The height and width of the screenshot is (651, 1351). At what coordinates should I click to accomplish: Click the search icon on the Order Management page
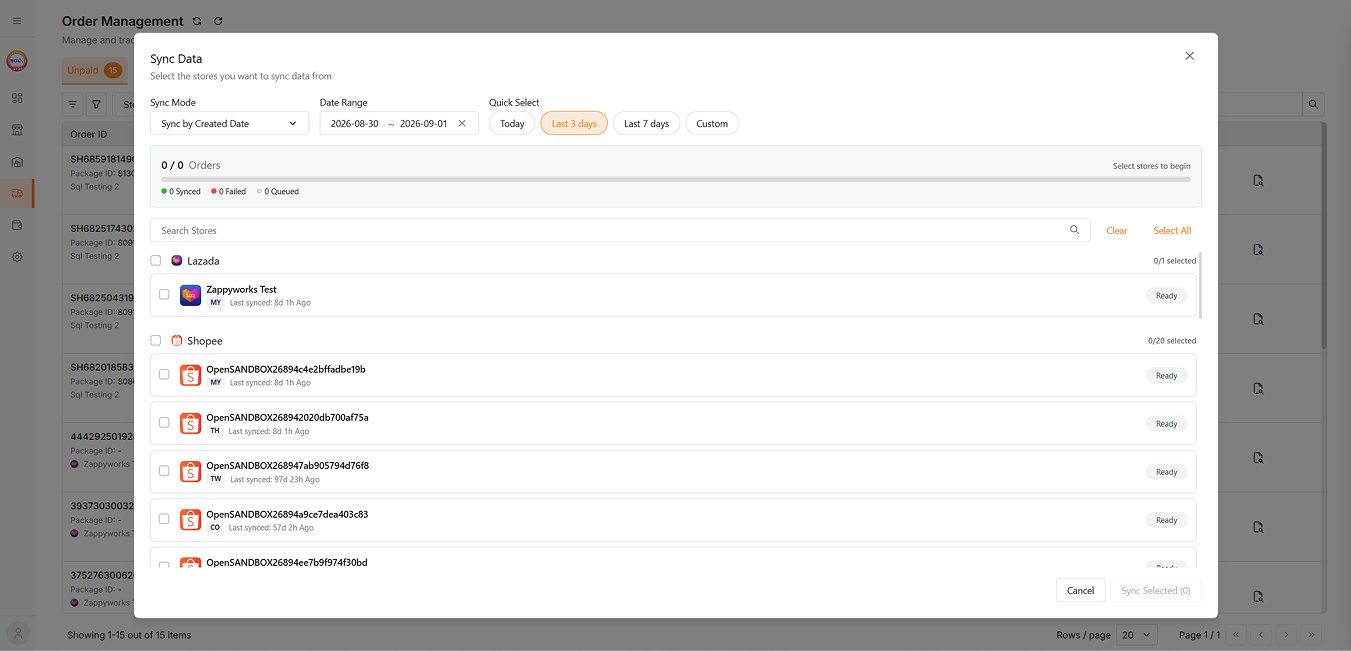(x=1314, y=104)
